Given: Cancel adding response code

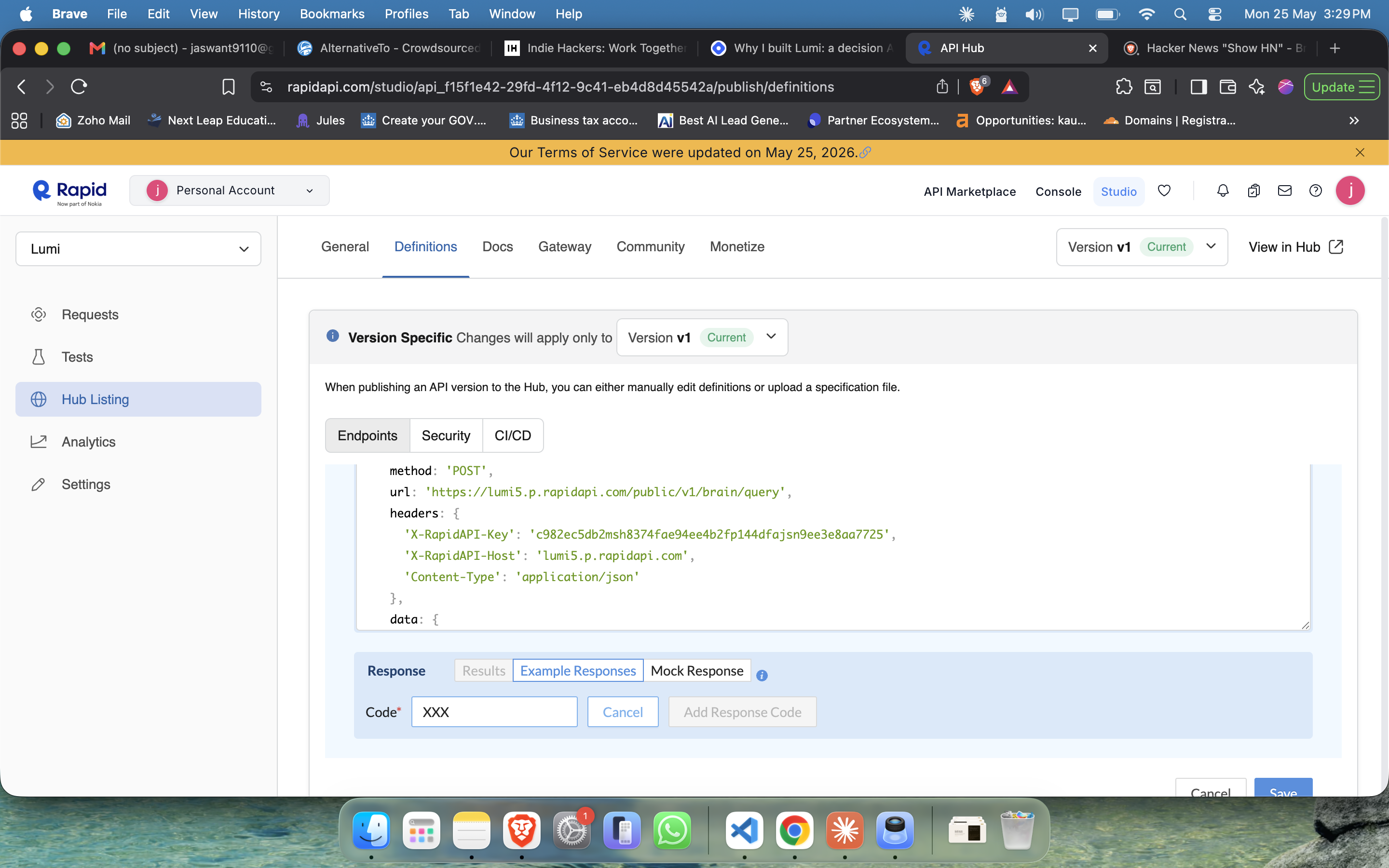Looking at the screenshot, I should [623, 712].
